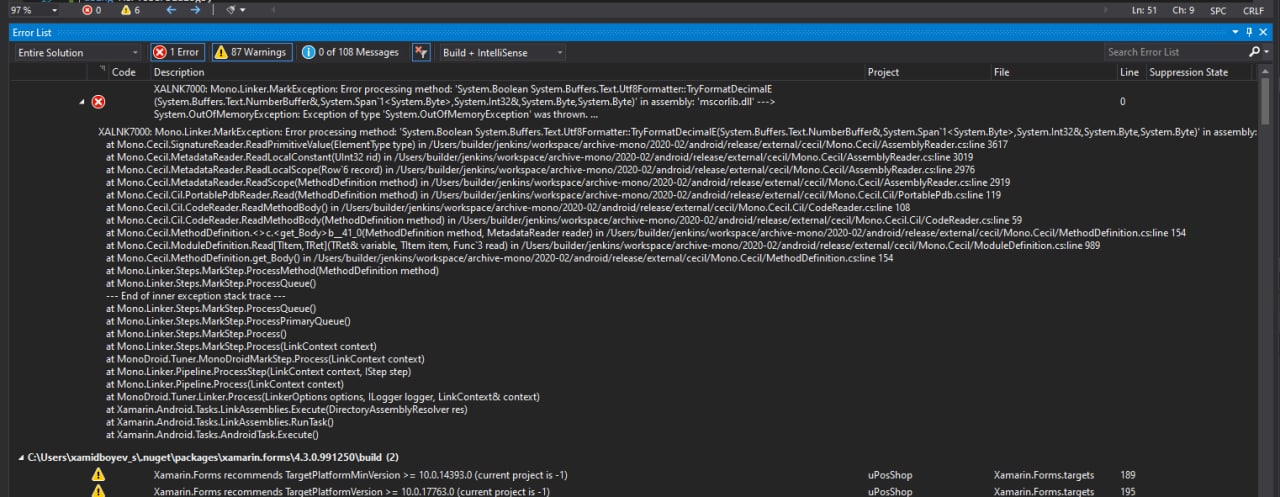Toggle the auto-hide pin on Error List

pyautogui.click(x=1249, y=32)
